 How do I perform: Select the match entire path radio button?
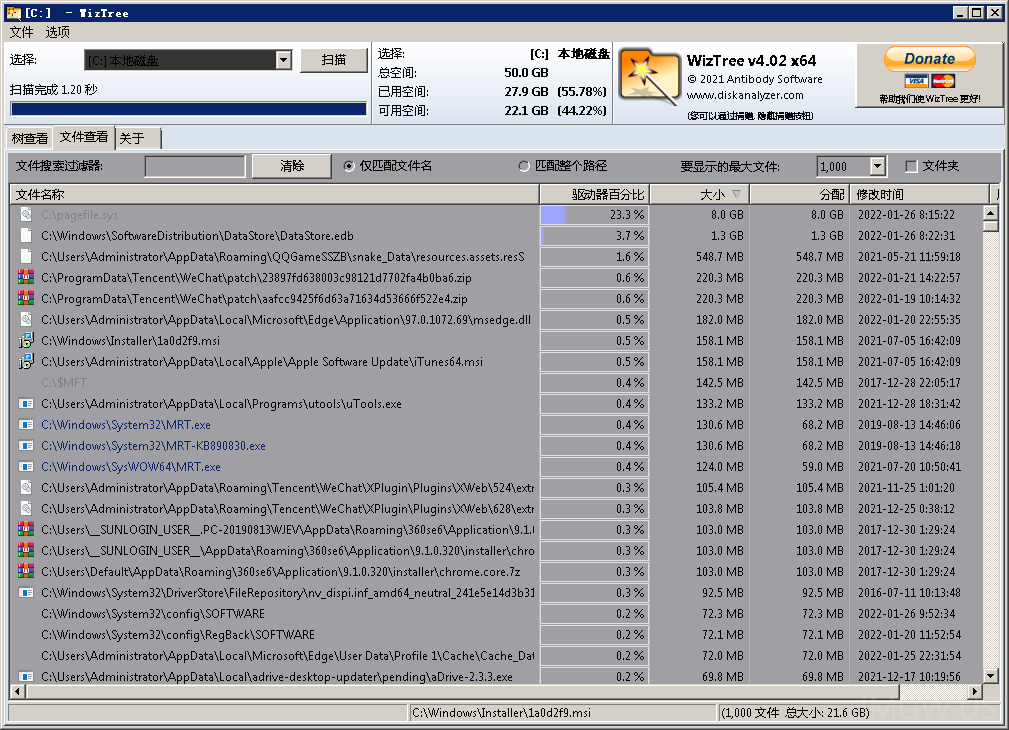click(524, 166)
